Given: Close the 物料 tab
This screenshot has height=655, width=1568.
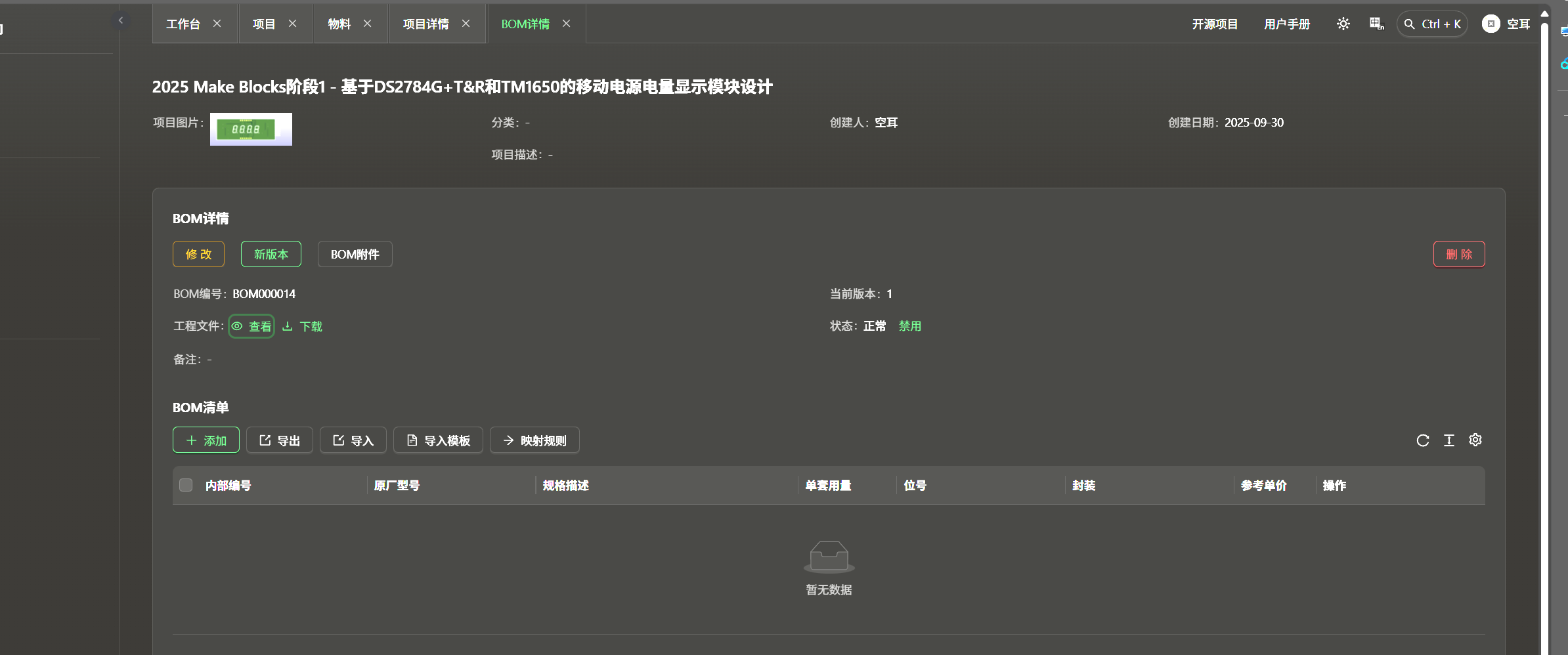Looking at the screenshot, I should (368, 24).
